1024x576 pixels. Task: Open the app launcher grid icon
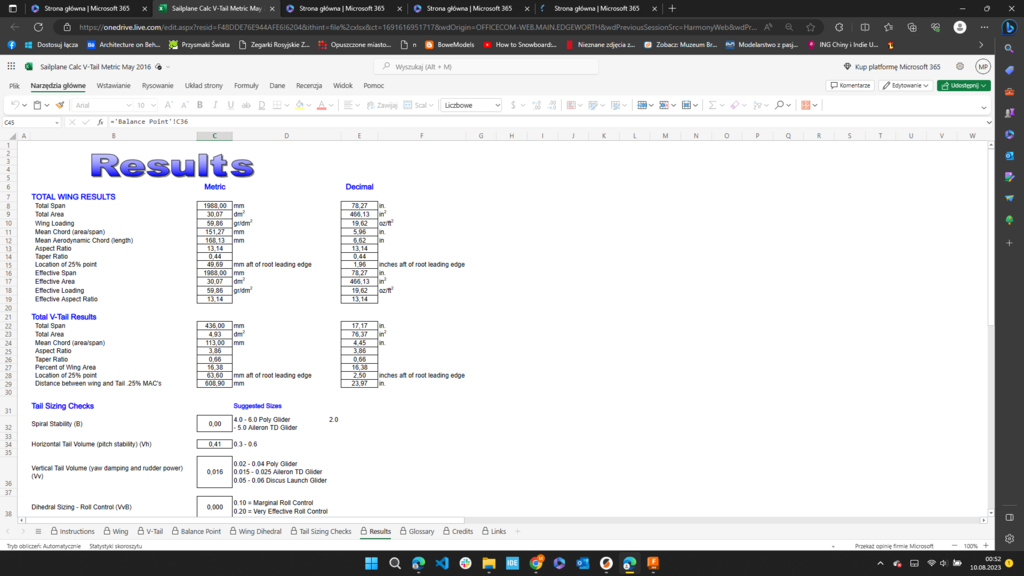click(12, 66)
